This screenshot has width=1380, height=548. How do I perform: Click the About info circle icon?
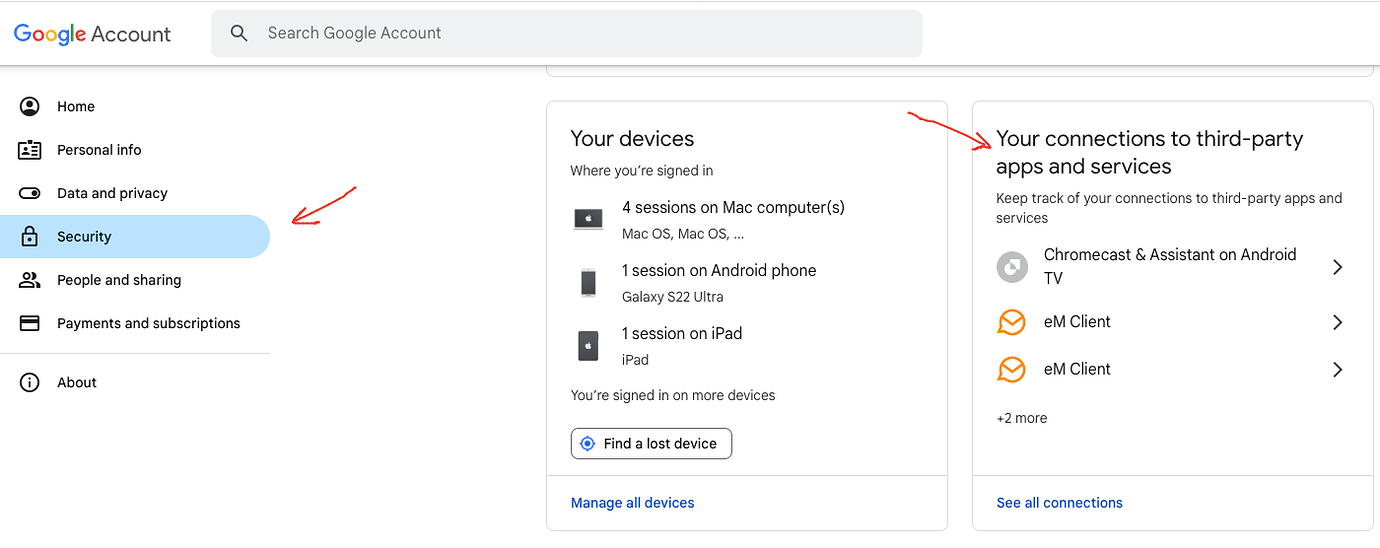[x=30, y=382]
